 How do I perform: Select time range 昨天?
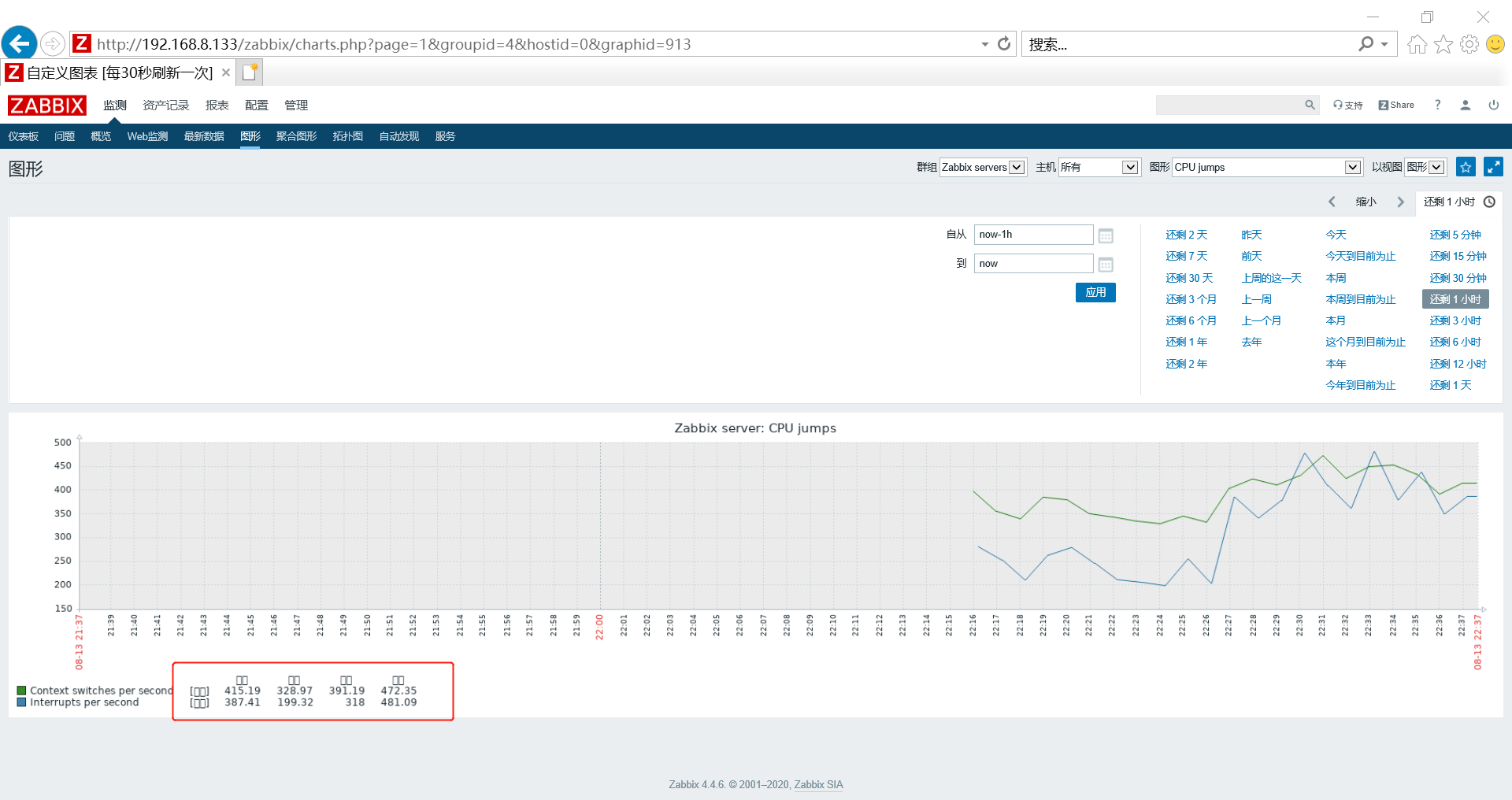1252,235
